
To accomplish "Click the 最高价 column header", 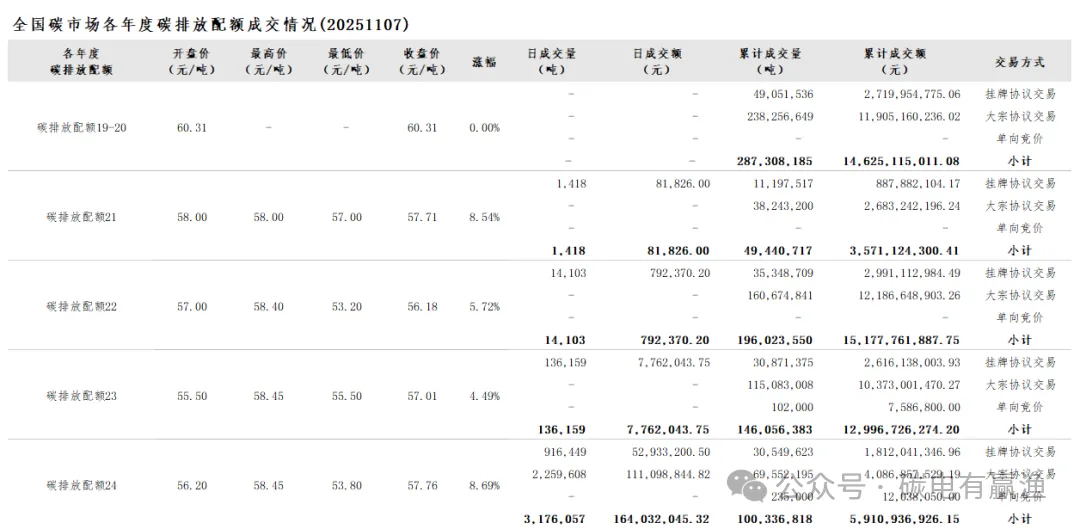I will 268,61.
